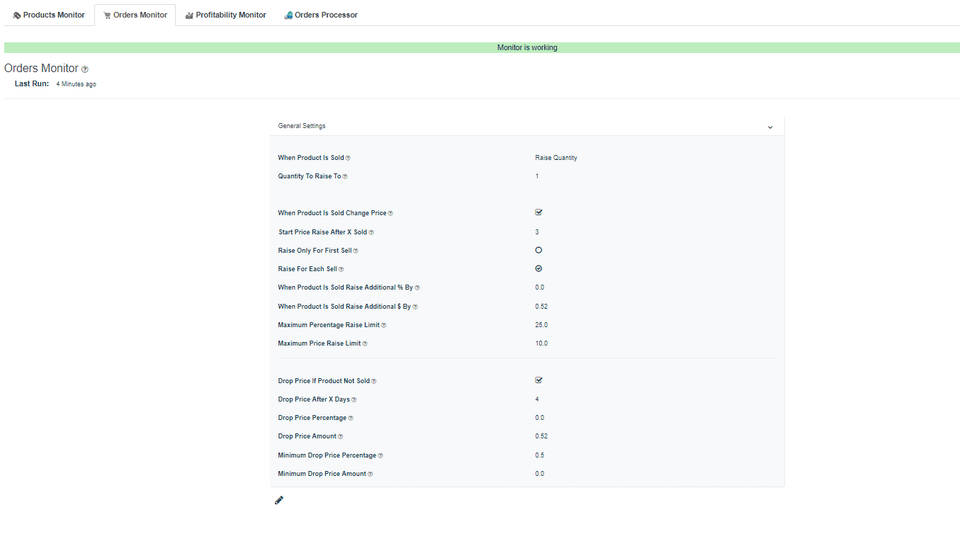Click help icon beside Maximum Percentage Raise Limit

click(383, 325)
